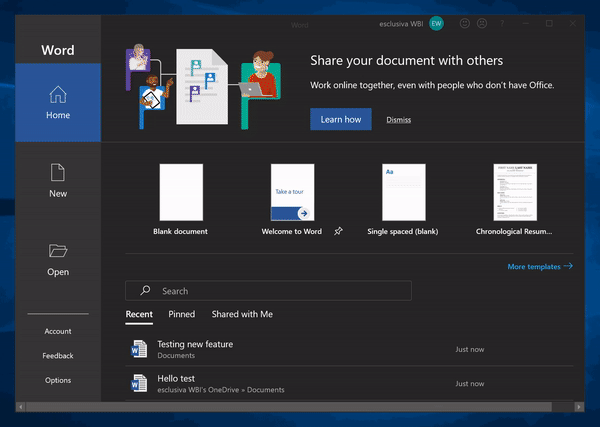Click the Learn how button
Viewport: 600px width, 427px height.
click(x=341, y=119)
